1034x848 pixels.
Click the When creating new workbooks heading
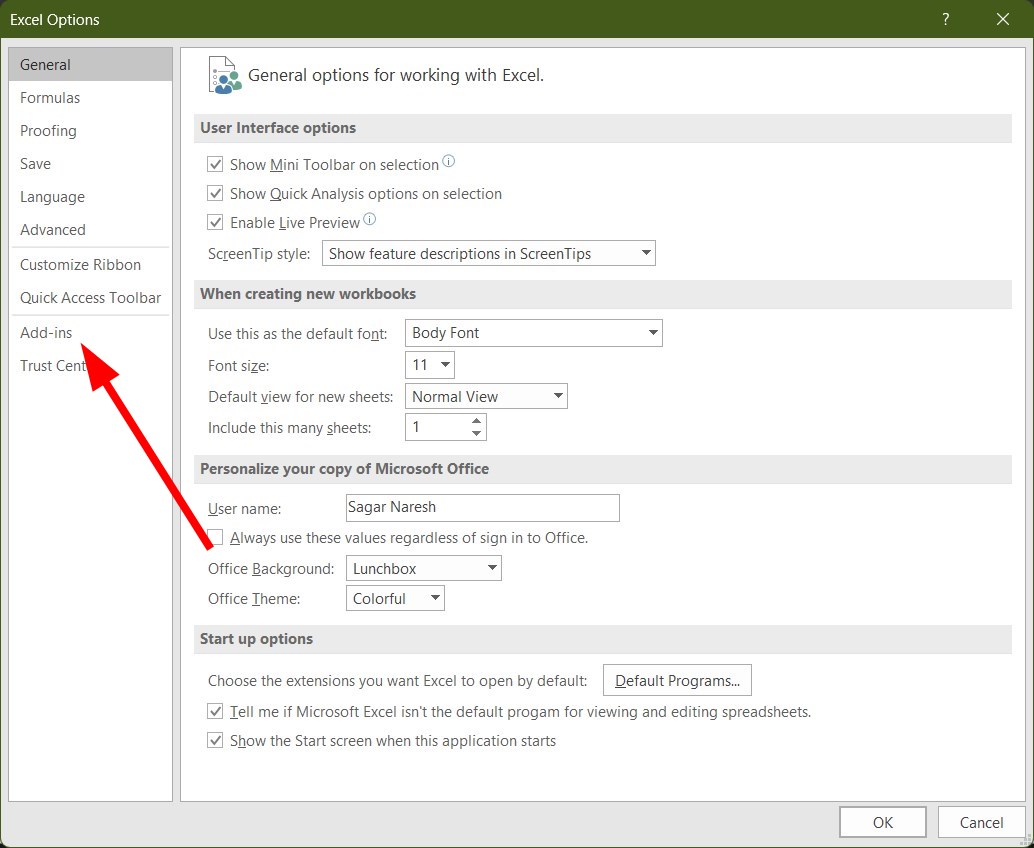[x=308, y=293]
